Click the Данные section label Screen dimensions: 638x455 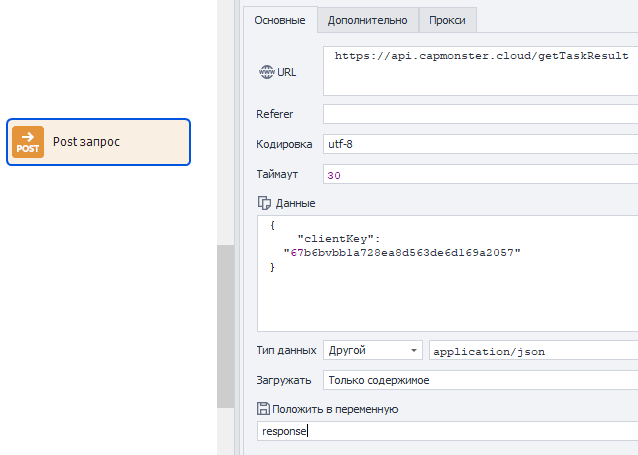295,203
